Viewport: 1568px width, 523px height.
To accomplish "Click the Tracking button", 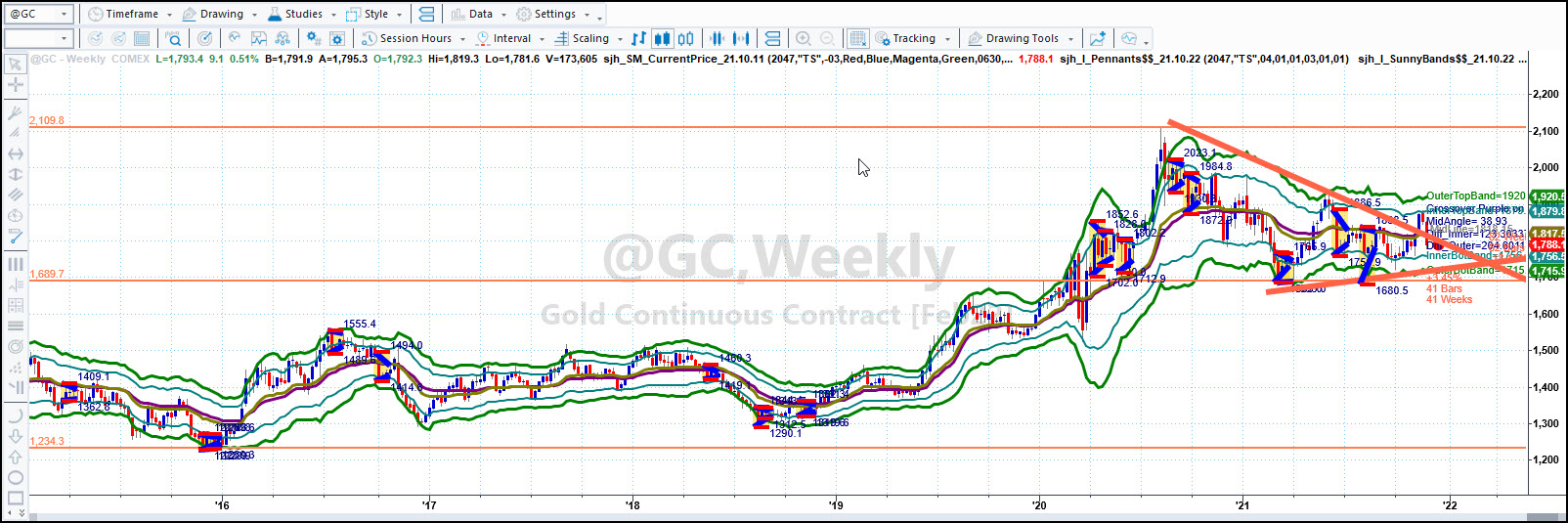I will click(x=906, y=38).
